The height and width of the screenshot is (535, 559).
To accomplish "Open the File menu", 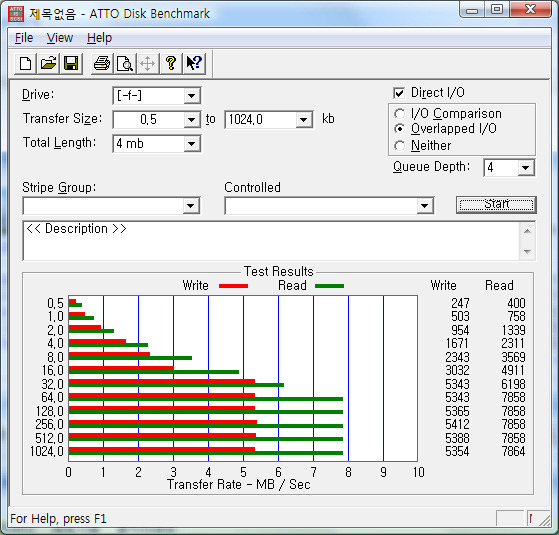I will 24,38.
